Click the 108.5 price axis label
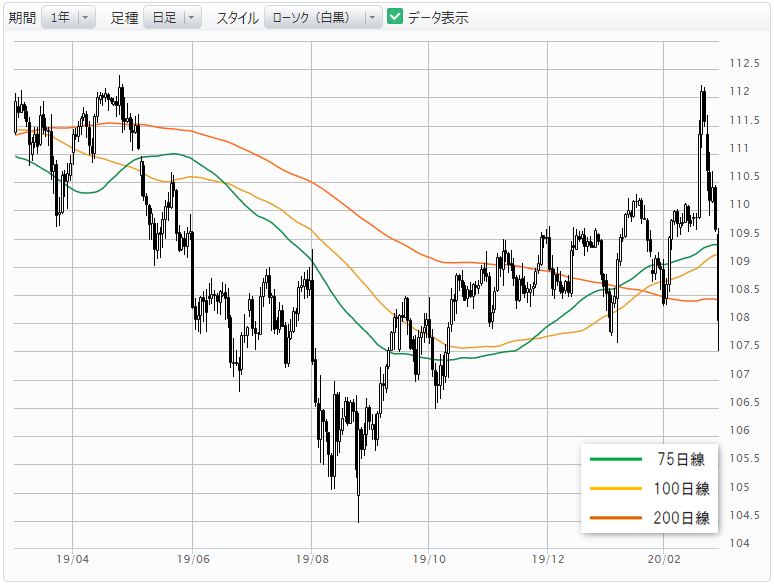774x586 pixels. coord(744,289)
